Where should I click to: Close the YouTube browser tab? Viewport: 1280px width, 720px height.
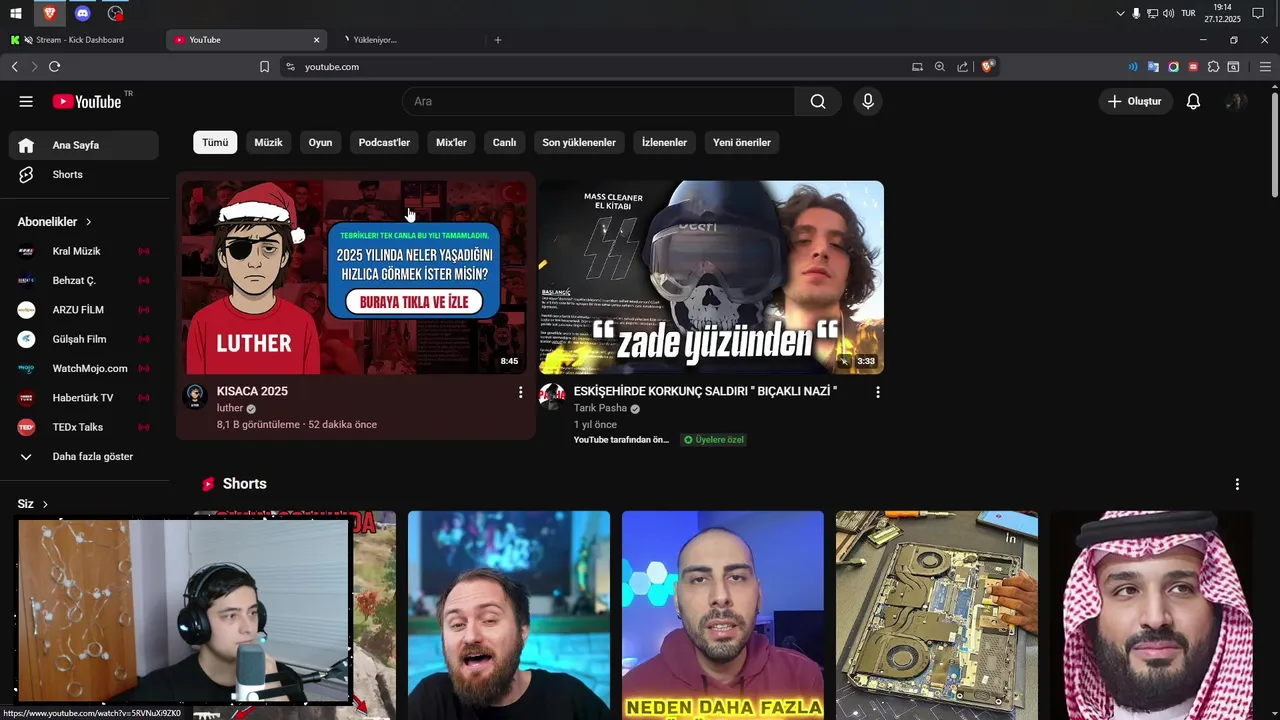317,40
